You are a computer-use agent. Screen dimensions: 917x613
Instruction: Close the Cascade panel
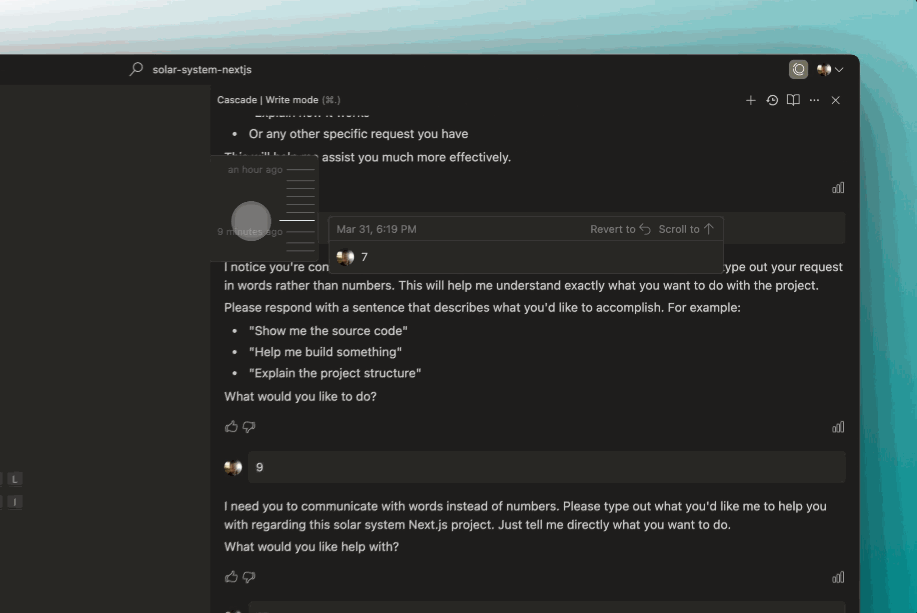coord(836,100)
